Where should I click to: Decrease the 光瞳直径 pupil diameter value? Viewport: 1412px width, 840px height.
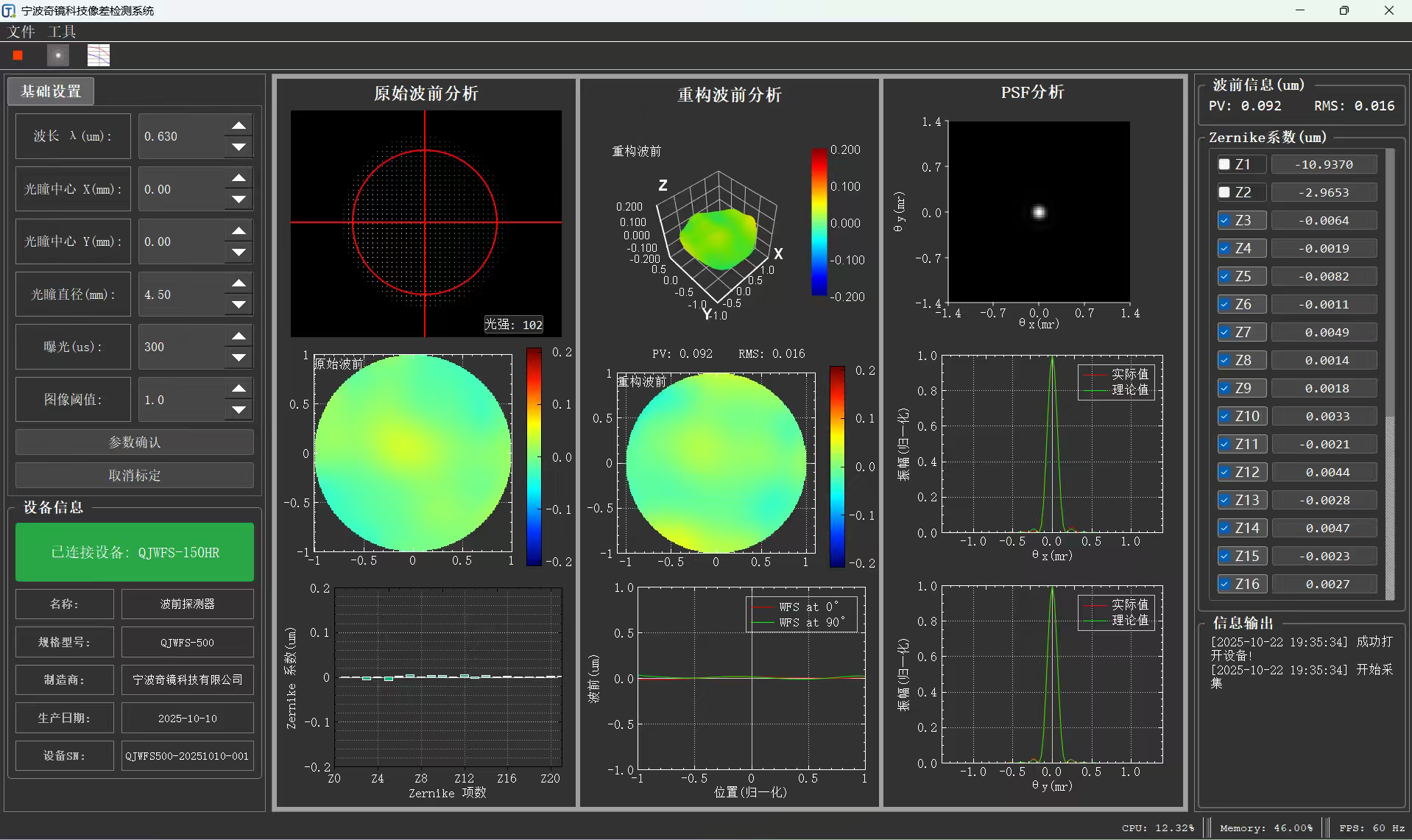tap(239, 305)
